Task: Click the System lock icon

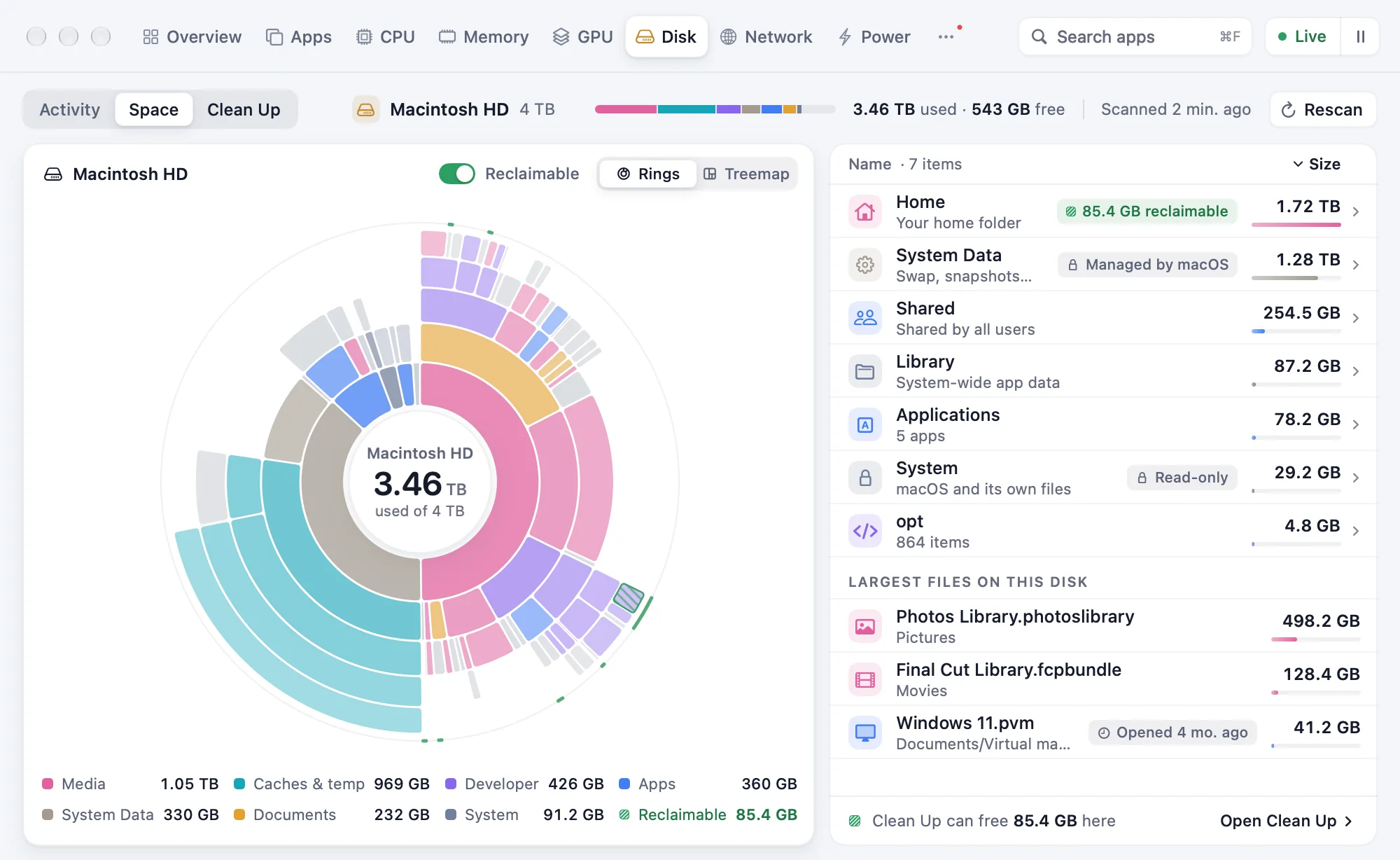Action: pos(865,478)
